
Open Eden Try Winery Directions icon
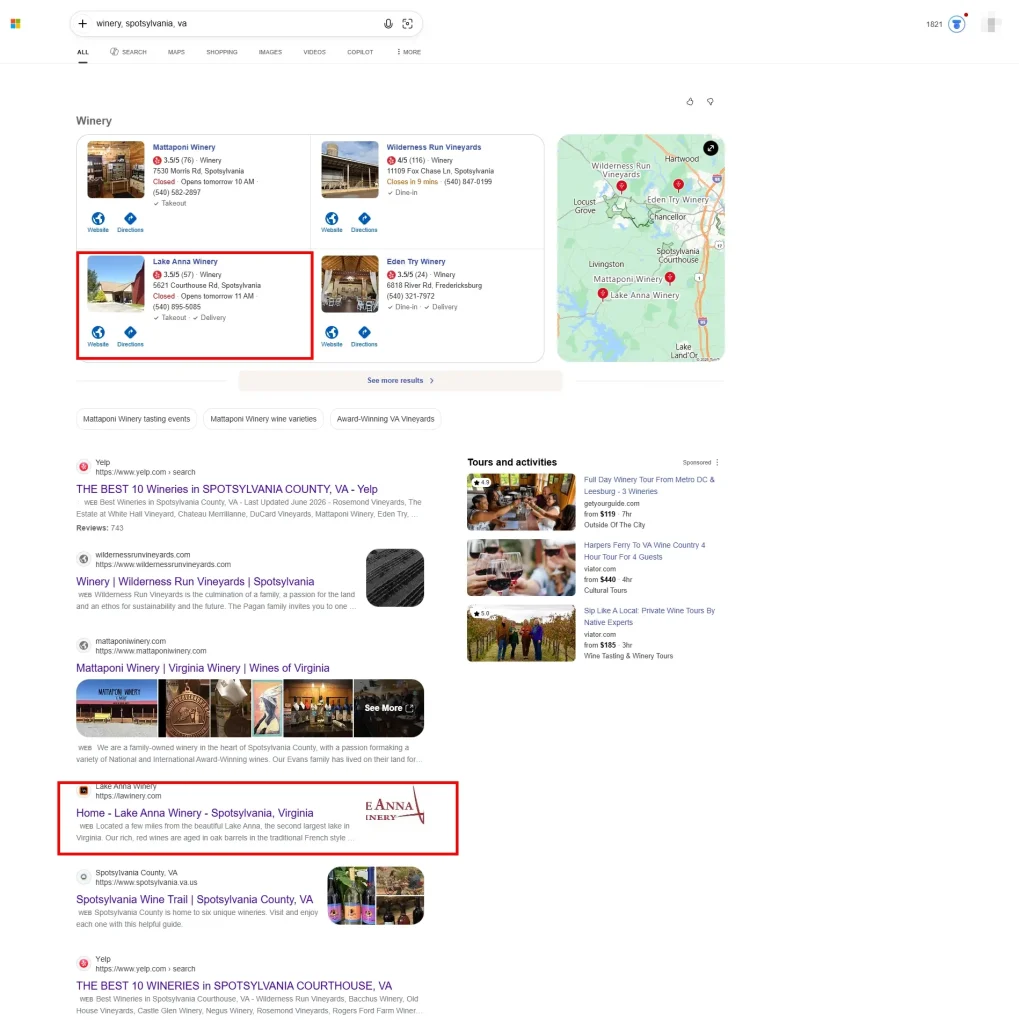pos(364,336)
